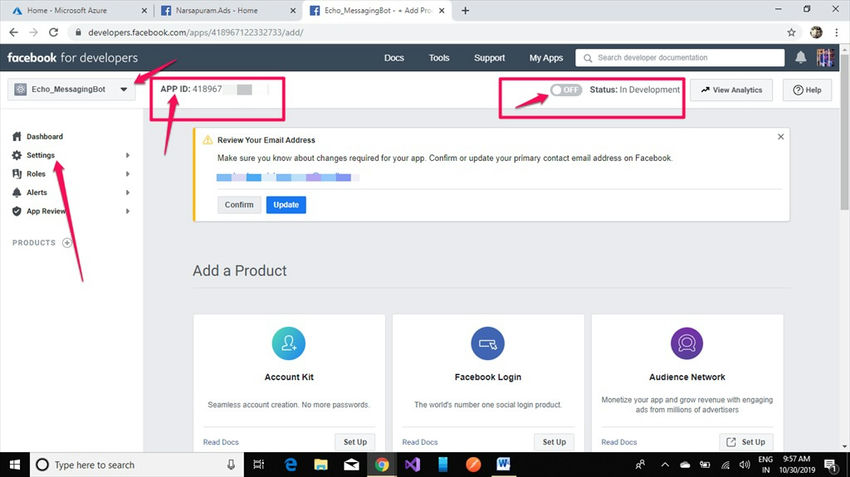Open My Apps menu
Screen dimensions: 850x477
pos(546,57)
